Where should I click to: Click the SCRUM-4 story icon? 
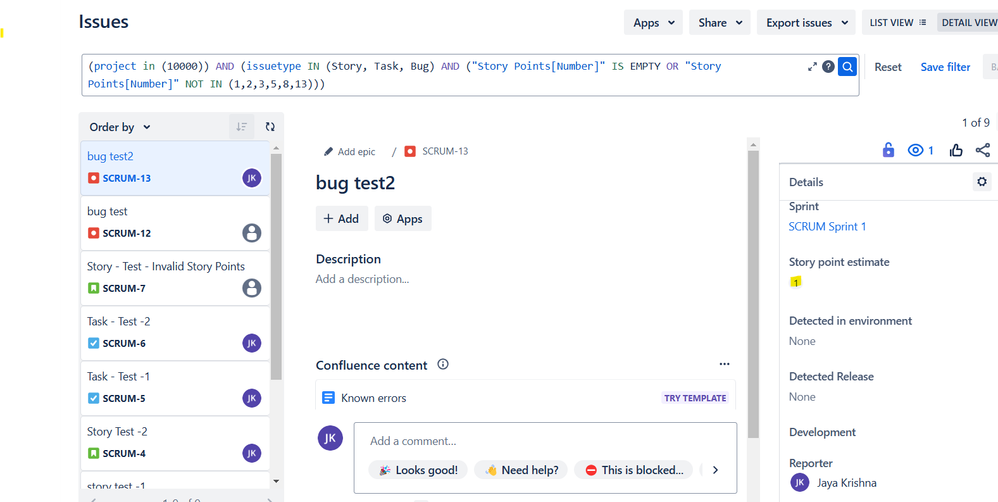(93, 454)
